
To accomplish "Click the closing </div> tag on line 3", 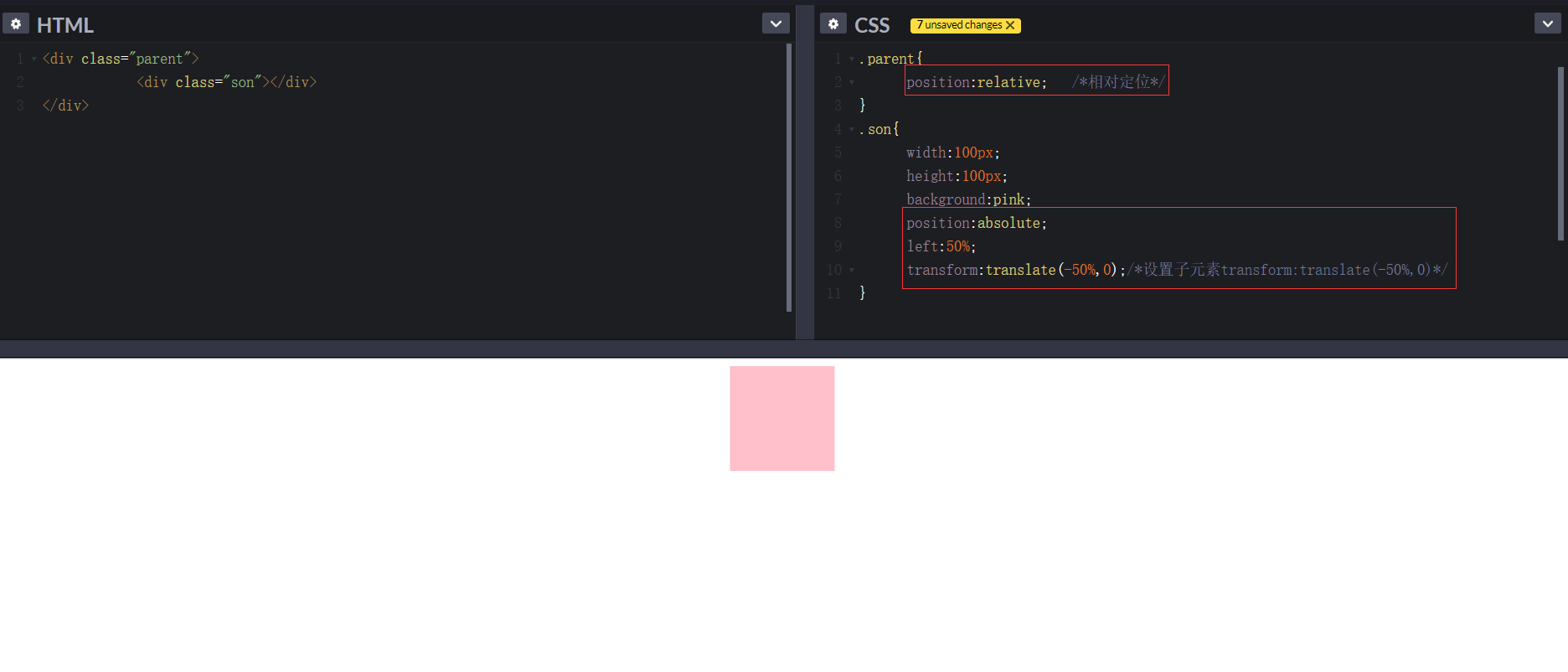I will pyautogui.click(x=65, y=106).
